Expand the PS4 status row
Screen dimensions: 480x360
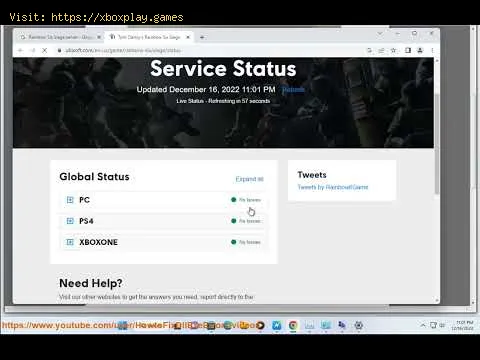point(163,221)
